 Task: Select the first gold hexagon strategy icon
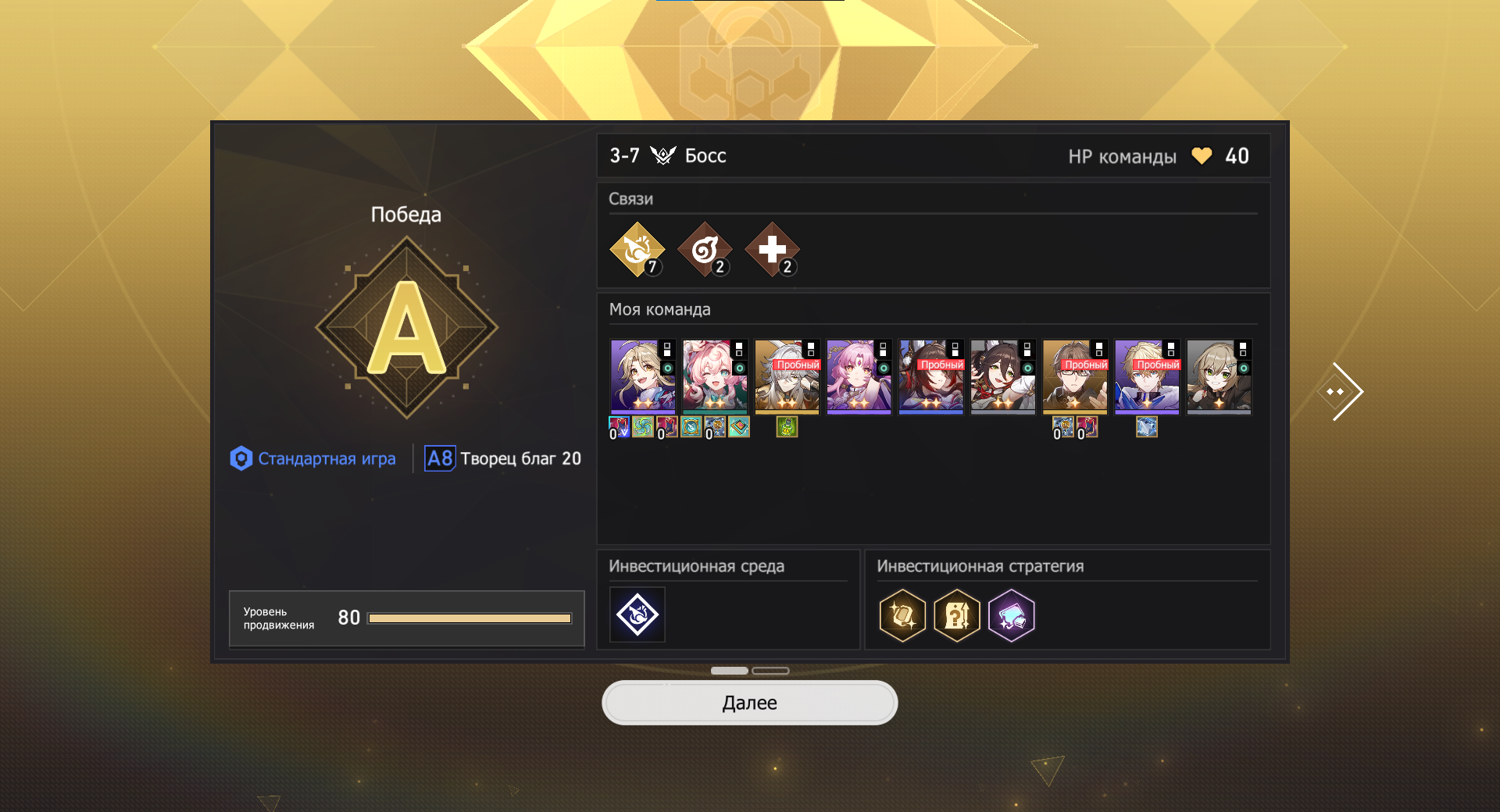(x=902, y=615)
